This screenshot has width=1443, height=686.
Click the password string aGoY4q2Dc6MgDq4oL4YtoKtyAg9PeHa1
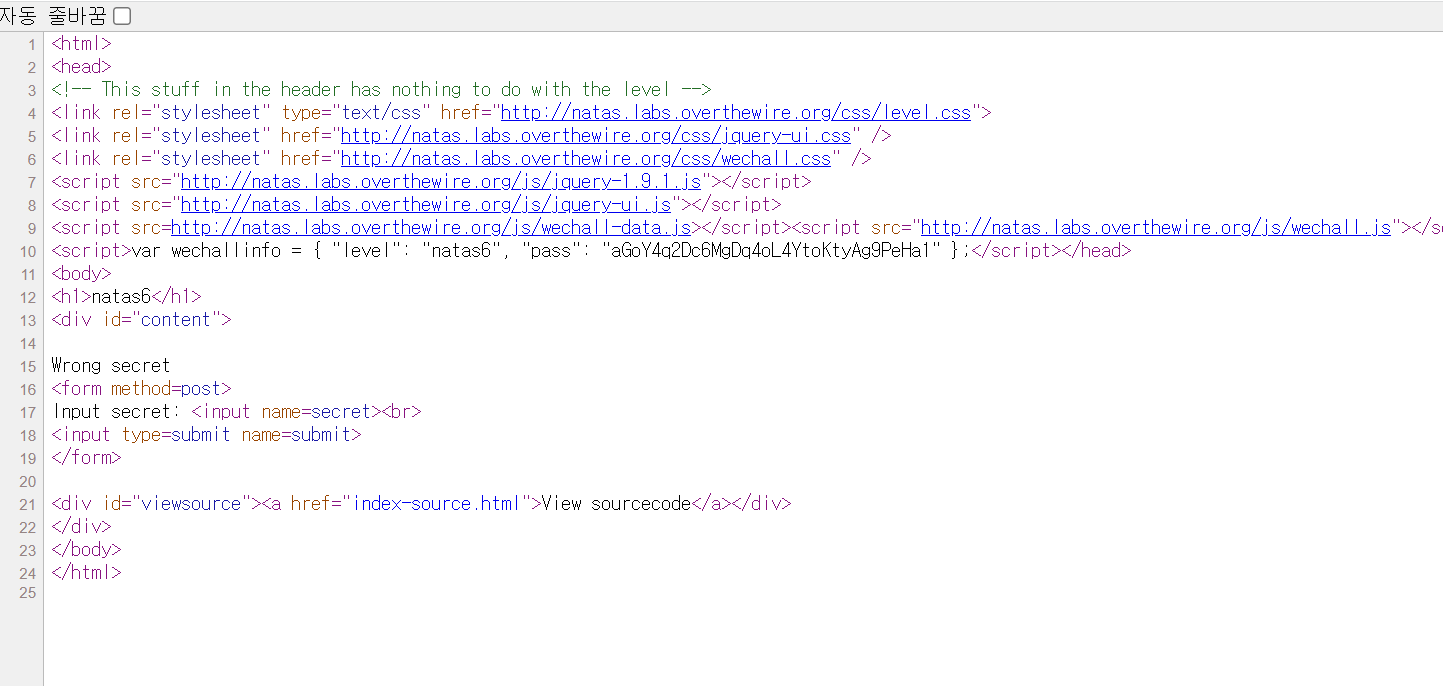click(771, 250)
